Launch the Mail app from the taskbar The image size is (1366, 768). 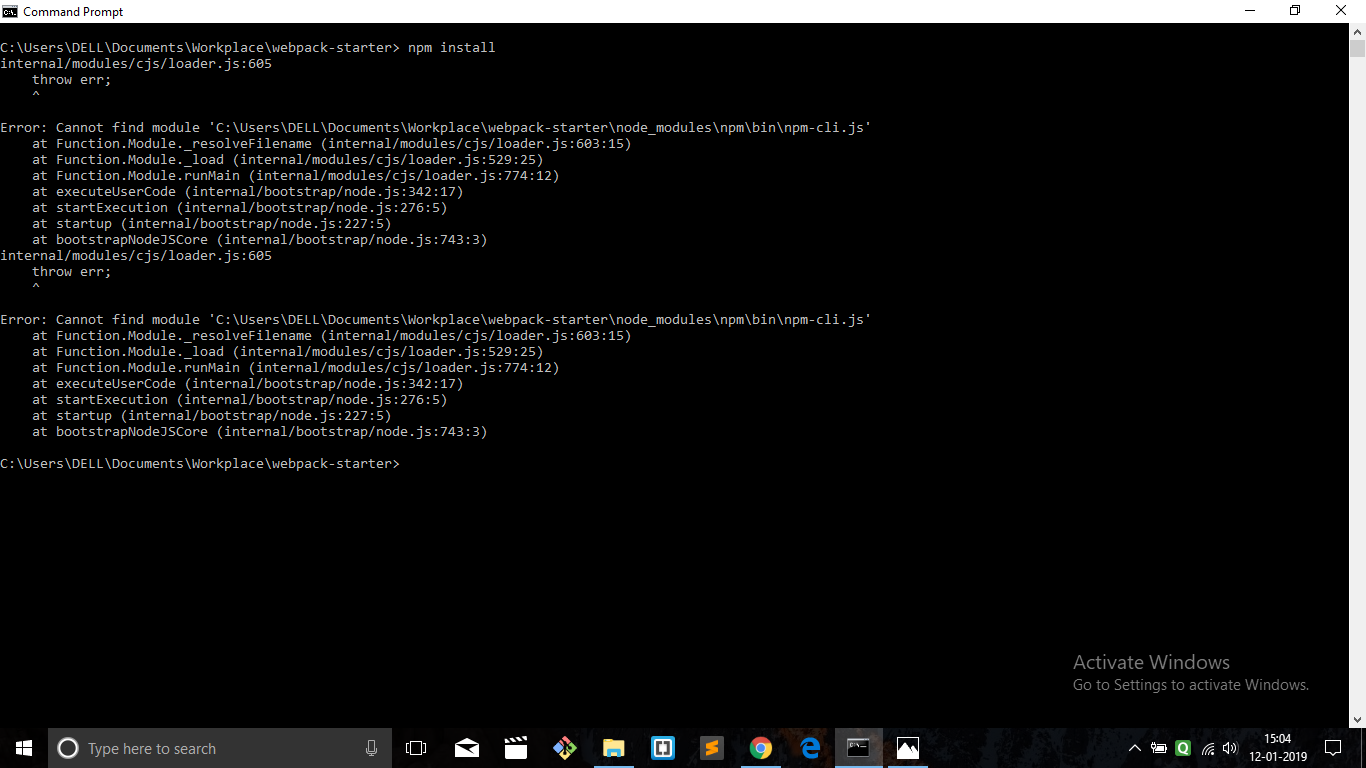coord(466,748)
